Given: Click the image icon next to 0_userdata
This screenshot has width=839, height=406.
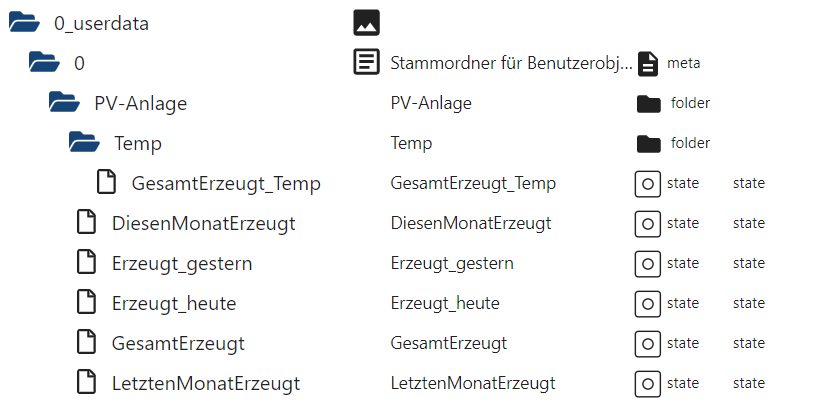Looking at the screenshot, I should tap(367, 23).
